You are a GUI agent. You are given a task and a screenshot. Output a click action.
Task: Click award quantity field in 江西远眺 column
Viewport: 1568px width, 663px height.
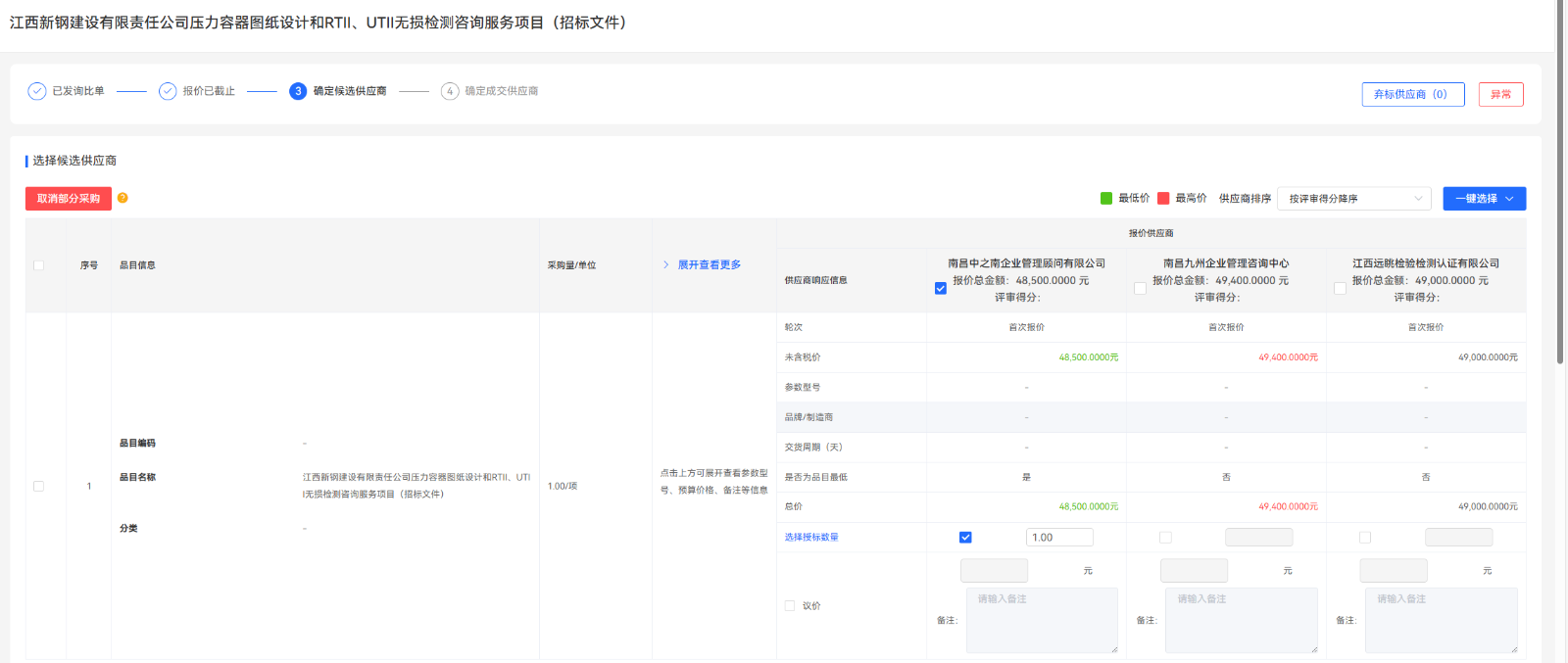tap(1459, 538)
